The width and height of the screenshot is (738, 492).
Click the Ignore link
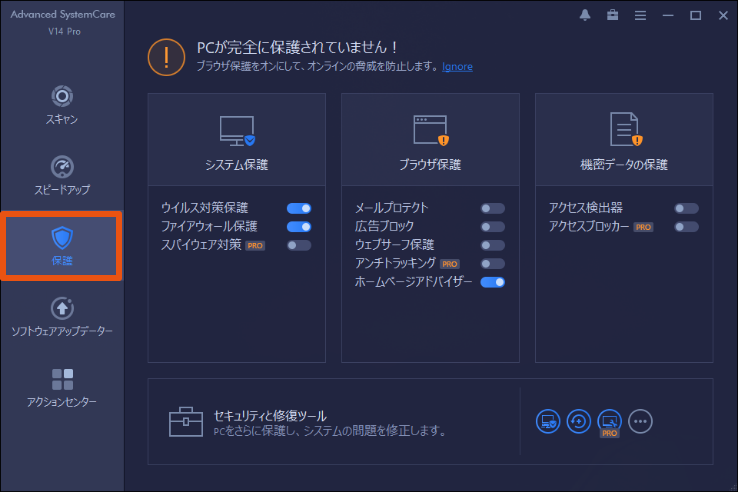tap(457, 66)
